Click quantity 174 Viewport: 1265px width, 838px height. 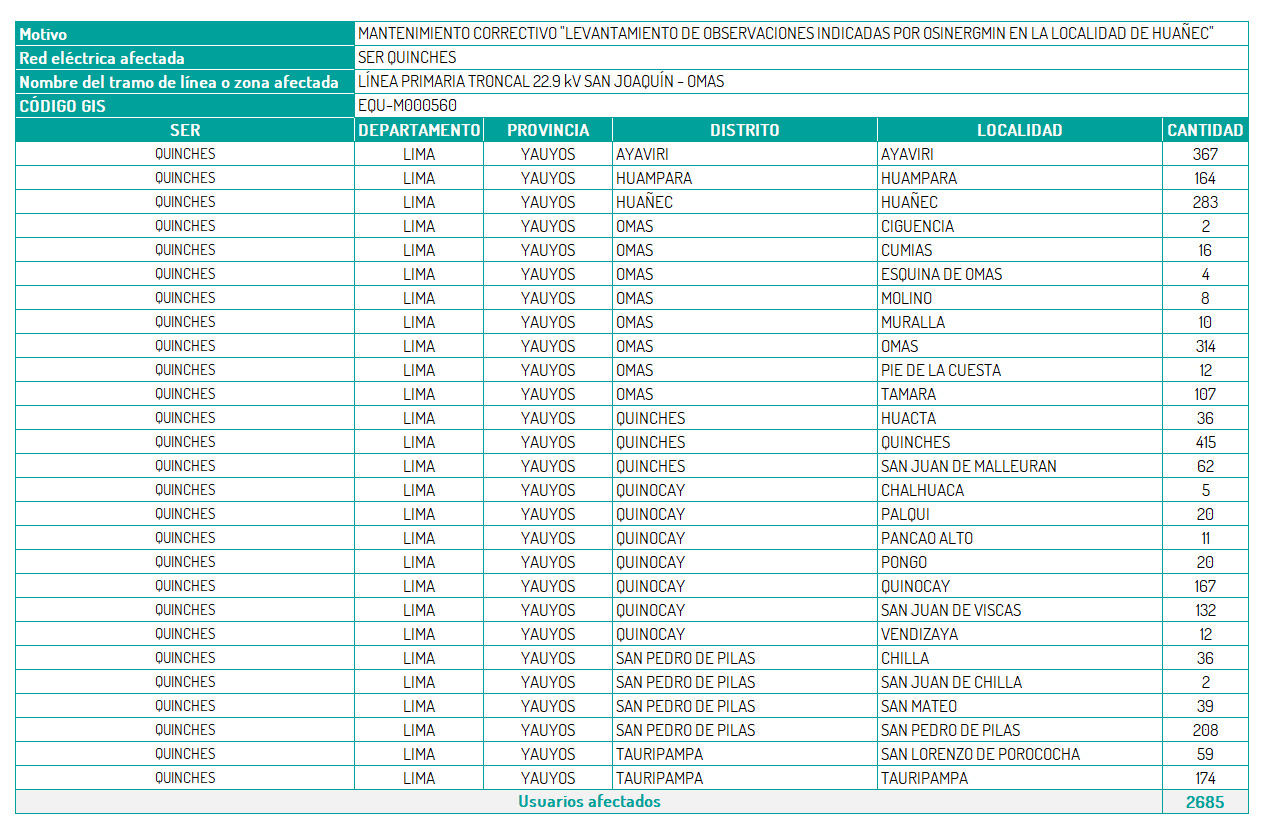tap(1205, 778)
